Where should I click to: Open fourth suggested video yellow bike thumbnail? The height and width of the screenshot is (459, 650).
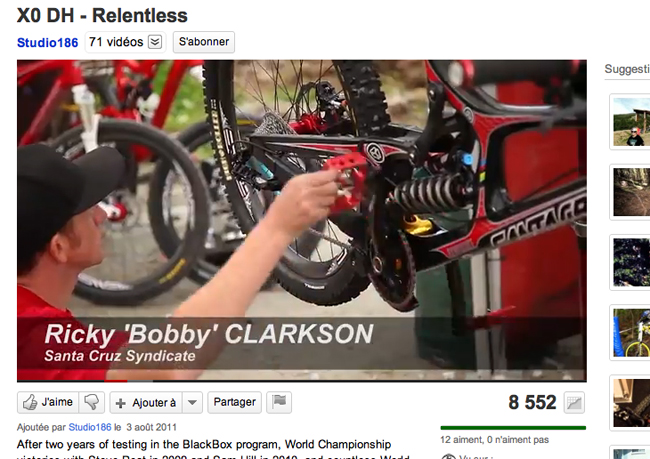coord(631,333)
